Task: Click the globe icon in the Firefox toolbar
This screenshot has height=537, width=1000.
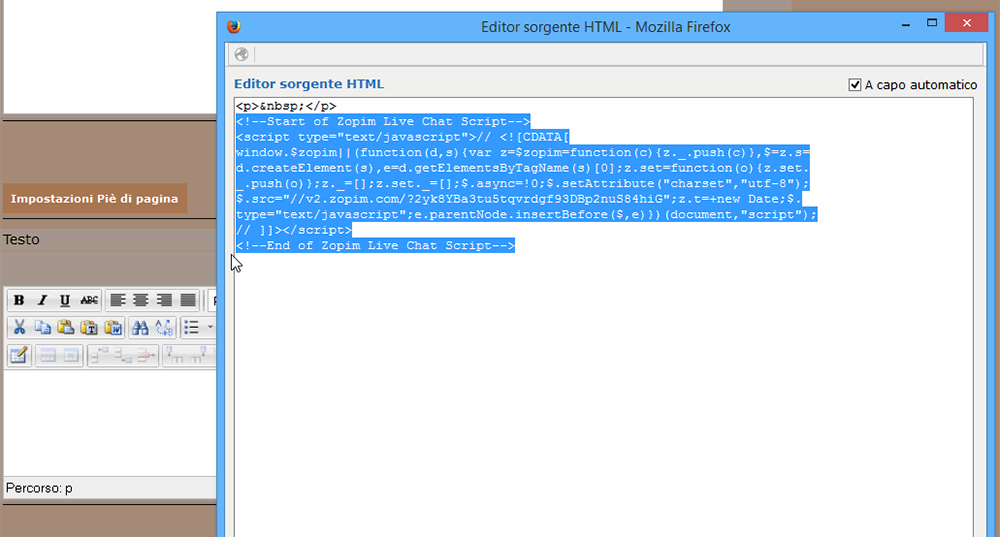Action: pos(241,54)
